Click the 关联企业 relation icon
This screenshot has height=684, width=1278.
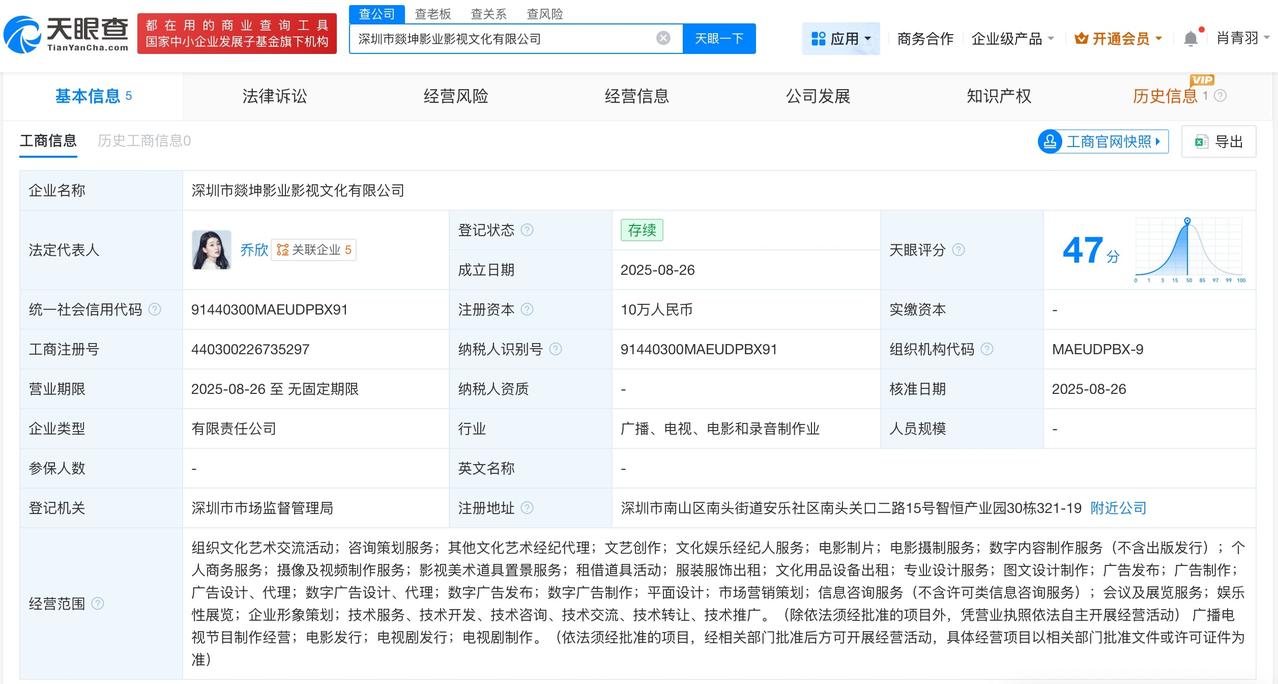coord(282,250)
